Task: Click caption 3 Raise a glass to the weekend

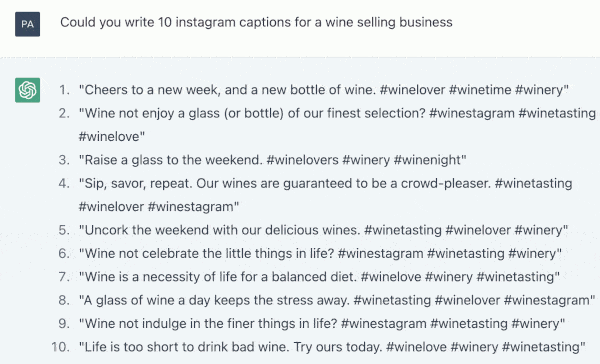Action: pos(272,160)
